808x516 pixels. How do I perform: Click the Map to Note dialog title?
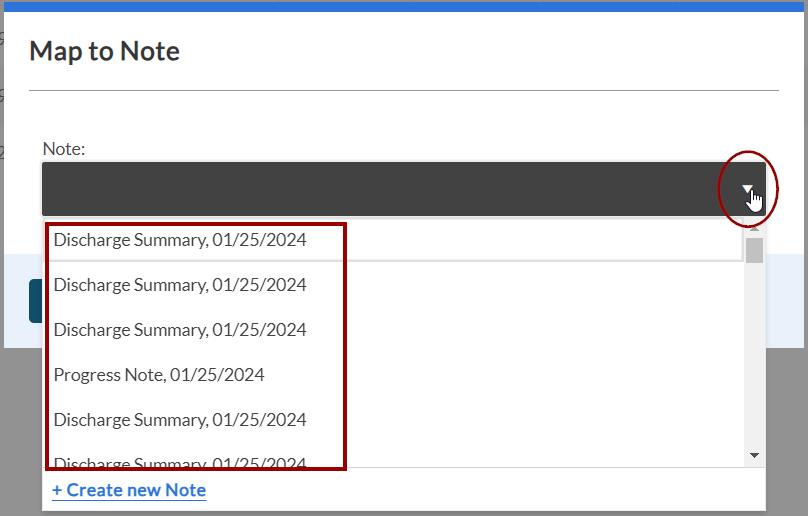105,51
